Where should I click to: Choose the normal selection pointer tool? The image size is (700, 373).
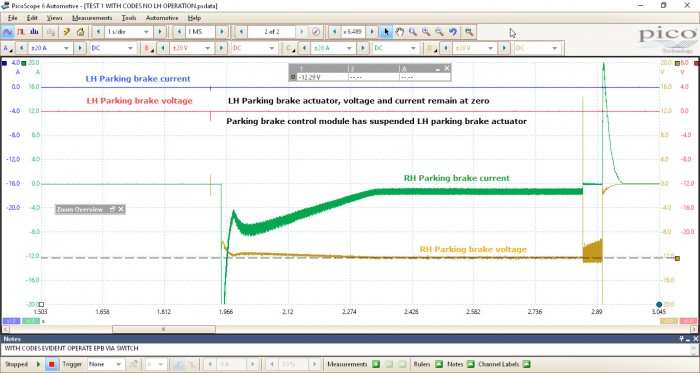click(x=386, y=32)
